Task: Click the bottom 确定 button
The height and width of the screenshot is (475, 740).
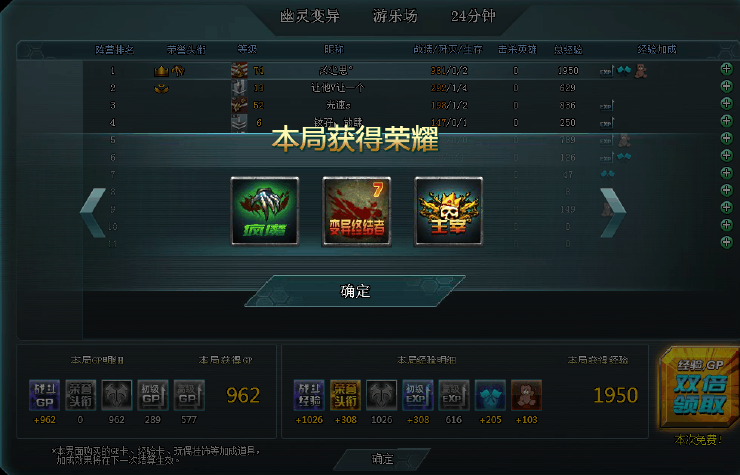Action: (x=382, y=458)
